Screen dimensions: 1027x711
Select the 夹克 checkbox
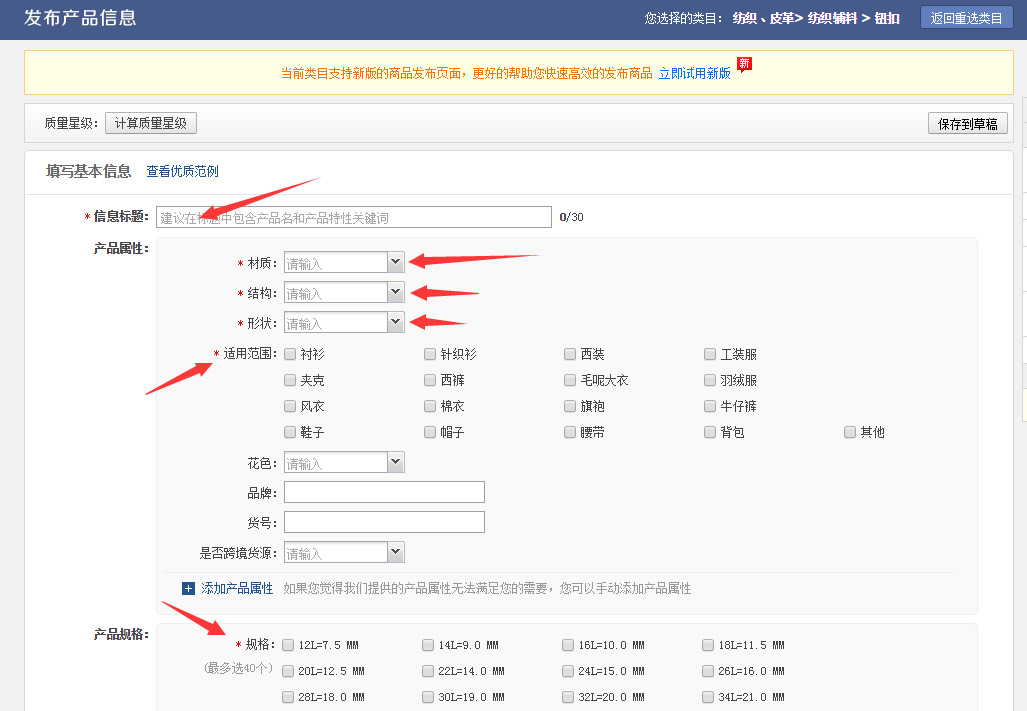tap(290, 380)
